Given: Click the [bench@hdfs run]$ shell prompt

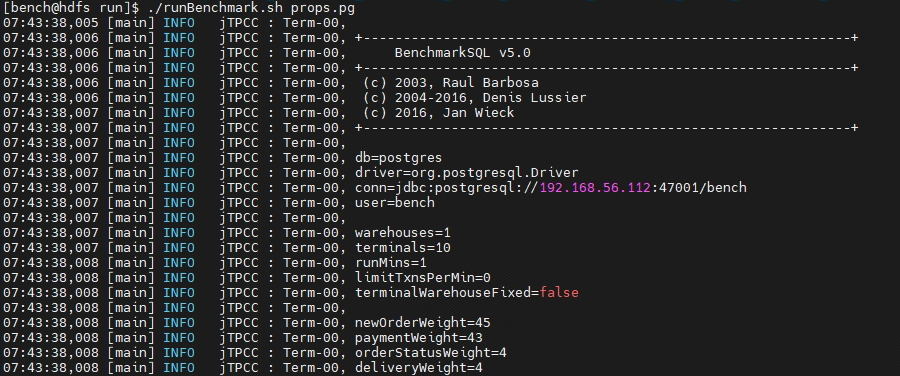Looking at the screenshot, I should (x=71, y=8).
